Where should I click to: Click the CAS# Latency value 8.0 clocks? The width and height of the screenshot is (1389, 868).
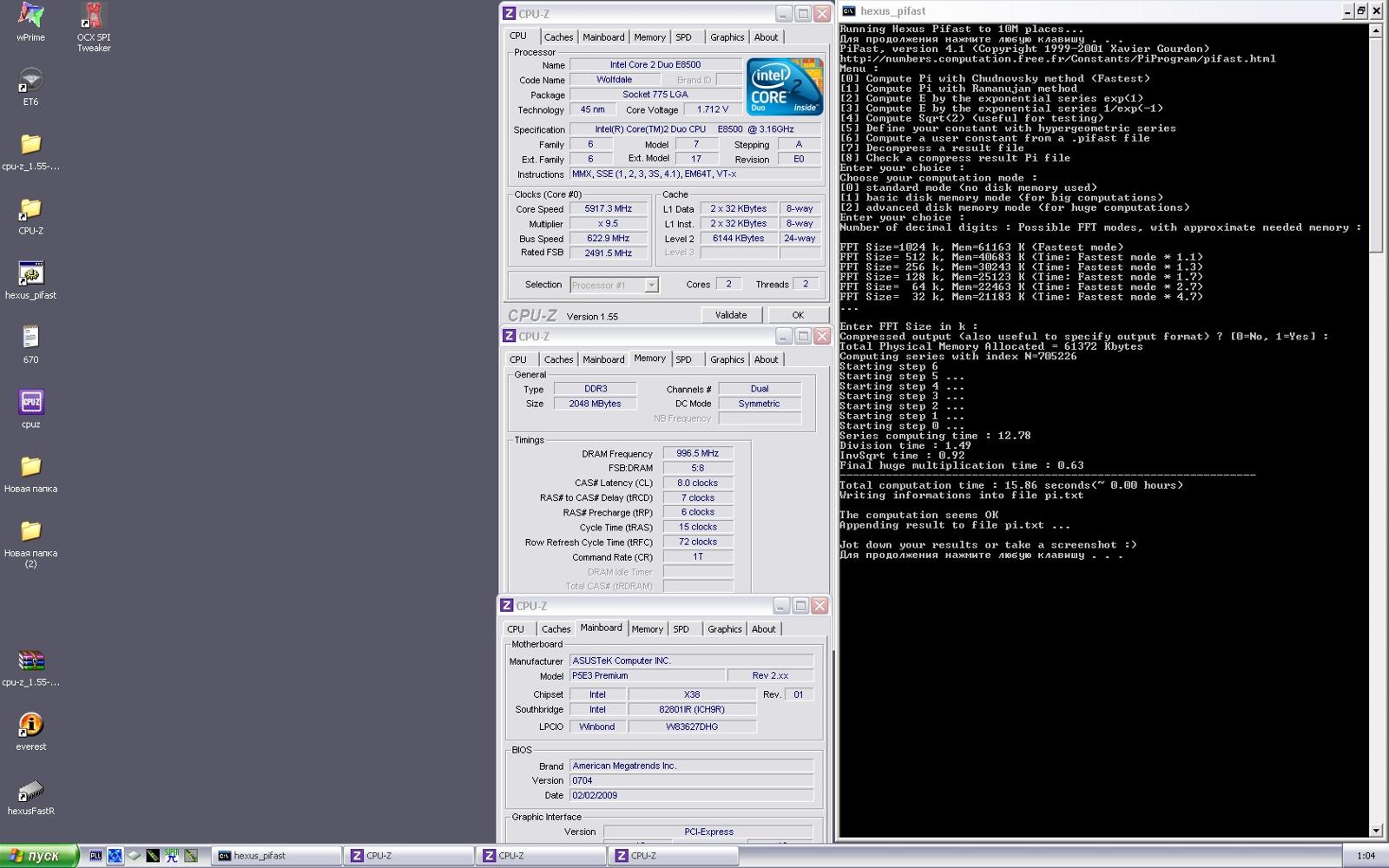698,483
